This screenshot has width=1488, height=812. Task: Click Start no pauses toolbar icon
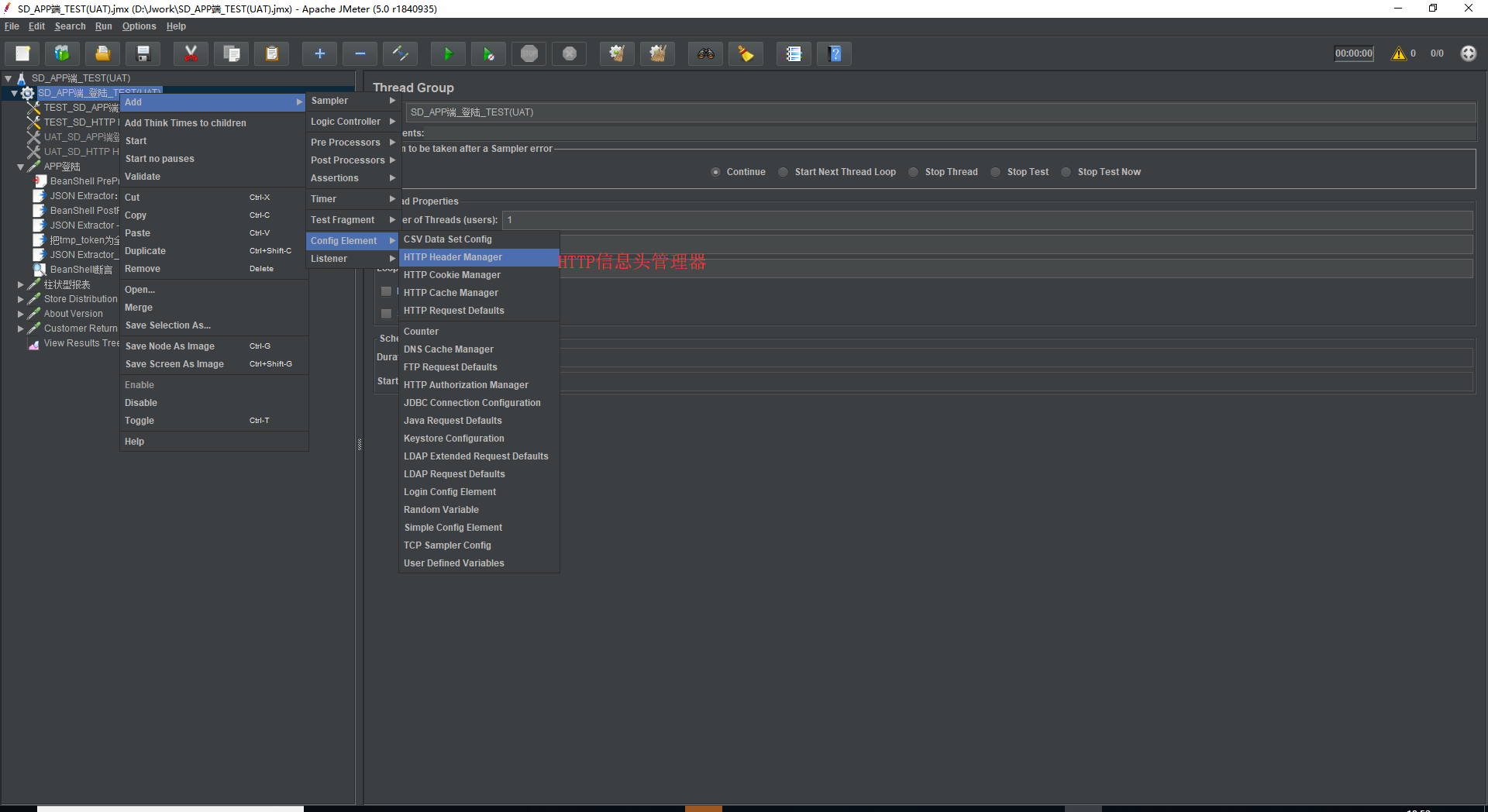[488, 53]
